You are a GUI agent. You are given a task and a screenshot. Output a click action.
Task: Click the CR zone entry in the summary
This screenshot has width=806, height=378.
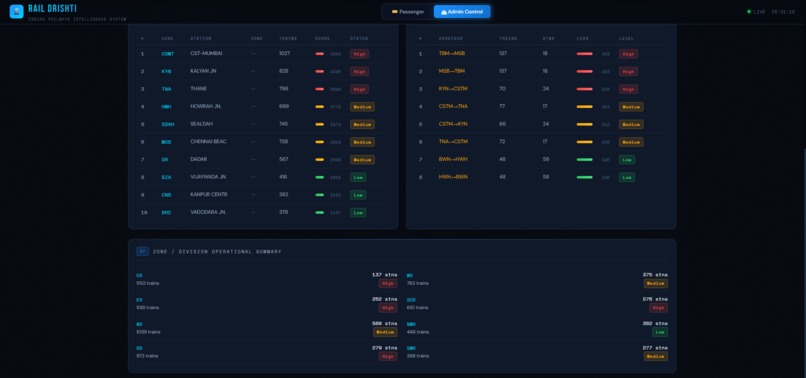267,279
